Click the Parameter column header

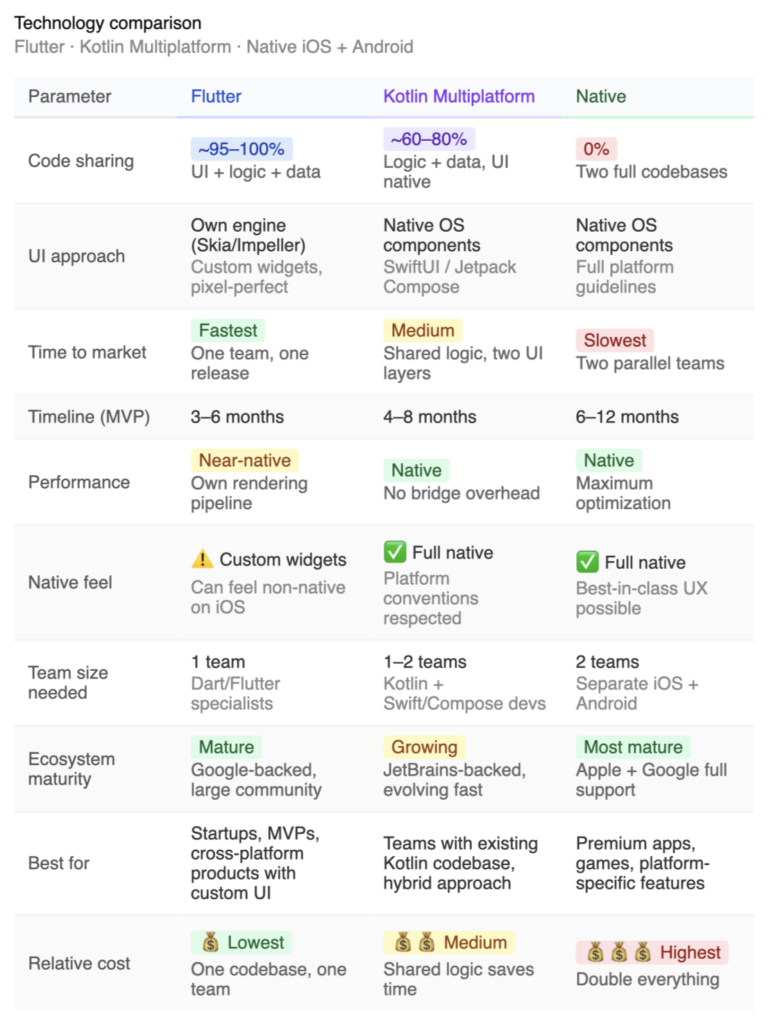(x=70, y=97)
